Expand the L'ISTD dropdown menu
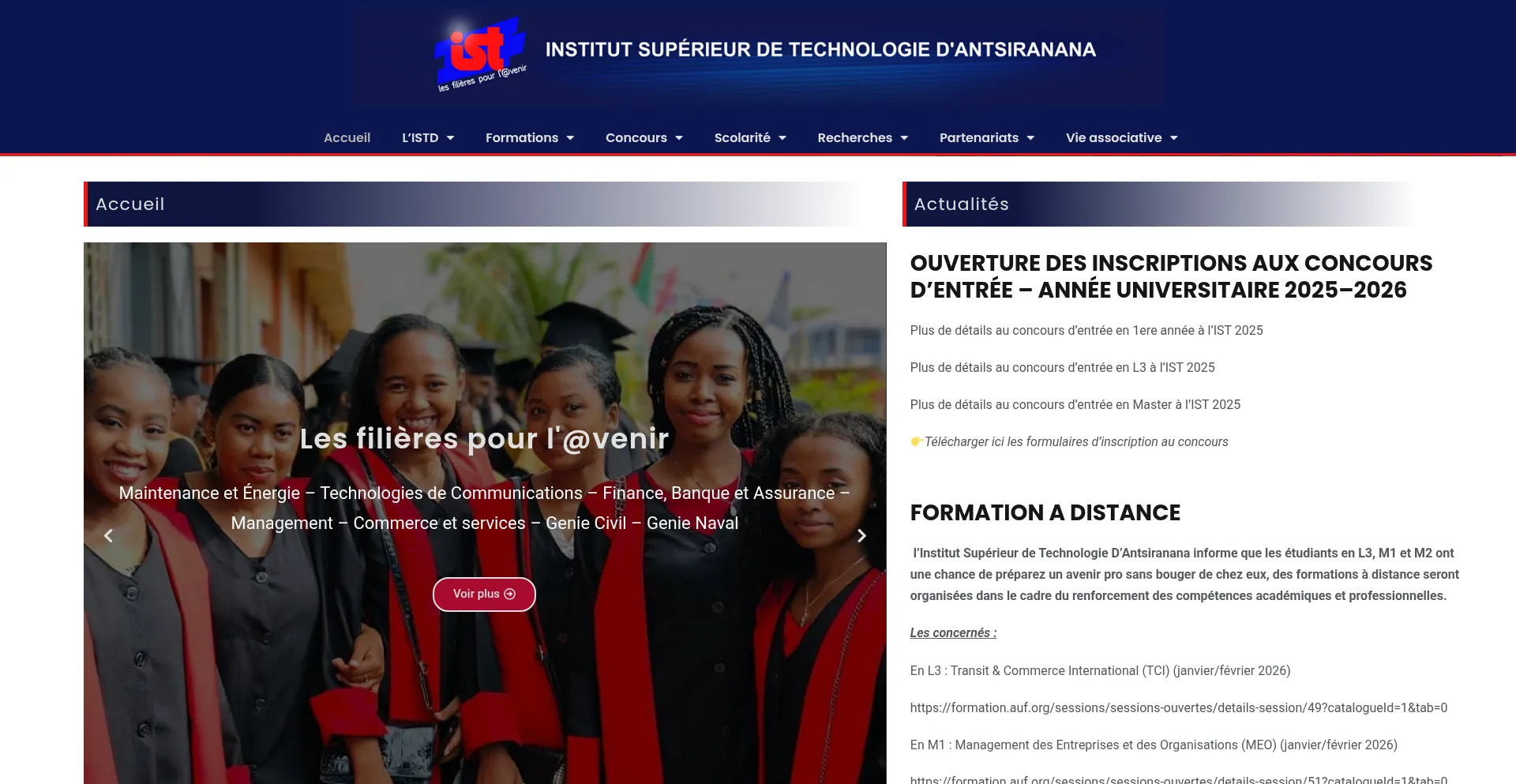The height and width of the screenshot is (784, 1516). click(428, 138)
